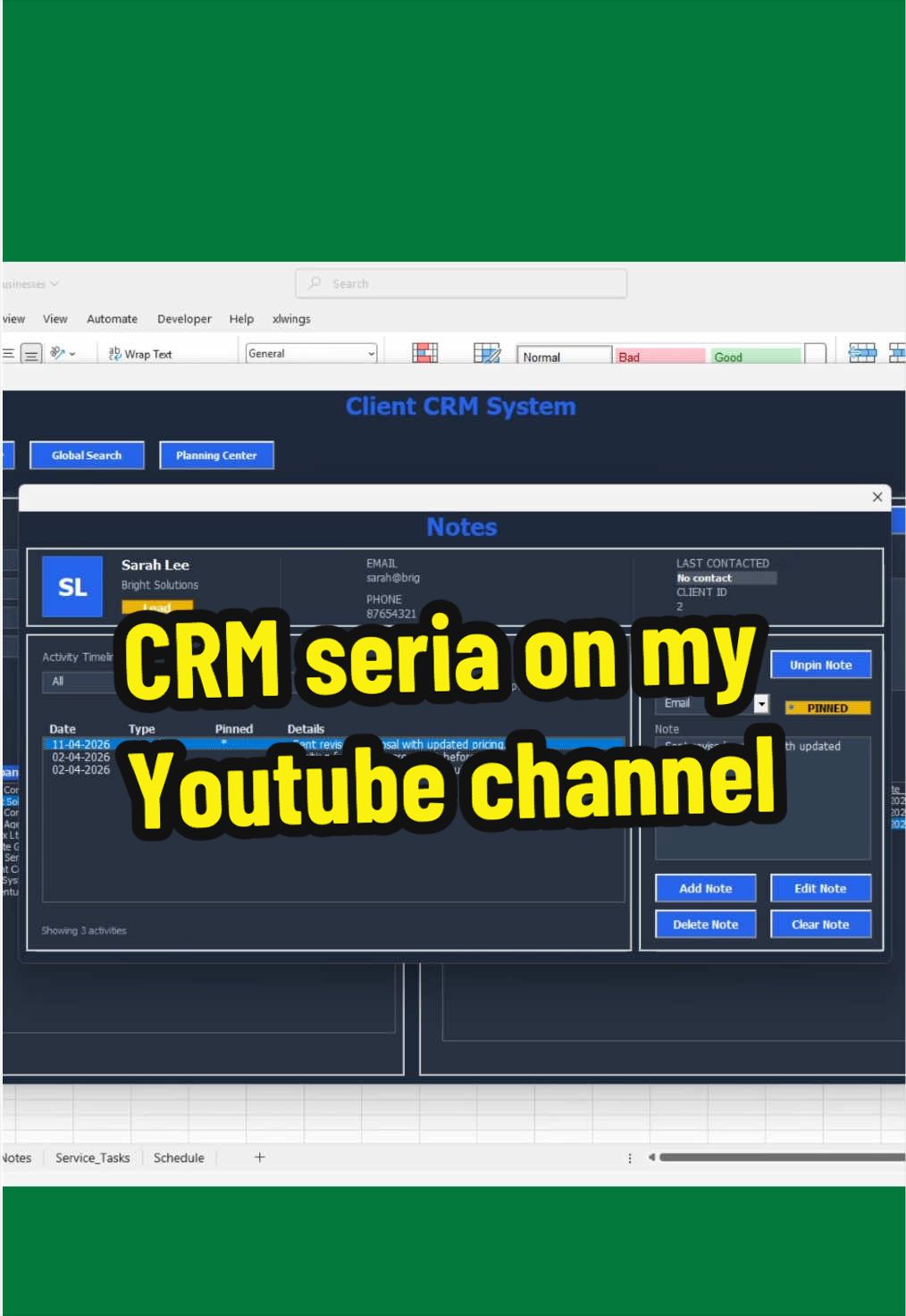The image size is (906, 1316).
Task: Open the Developer tab
Action: [x=184, y=319]
